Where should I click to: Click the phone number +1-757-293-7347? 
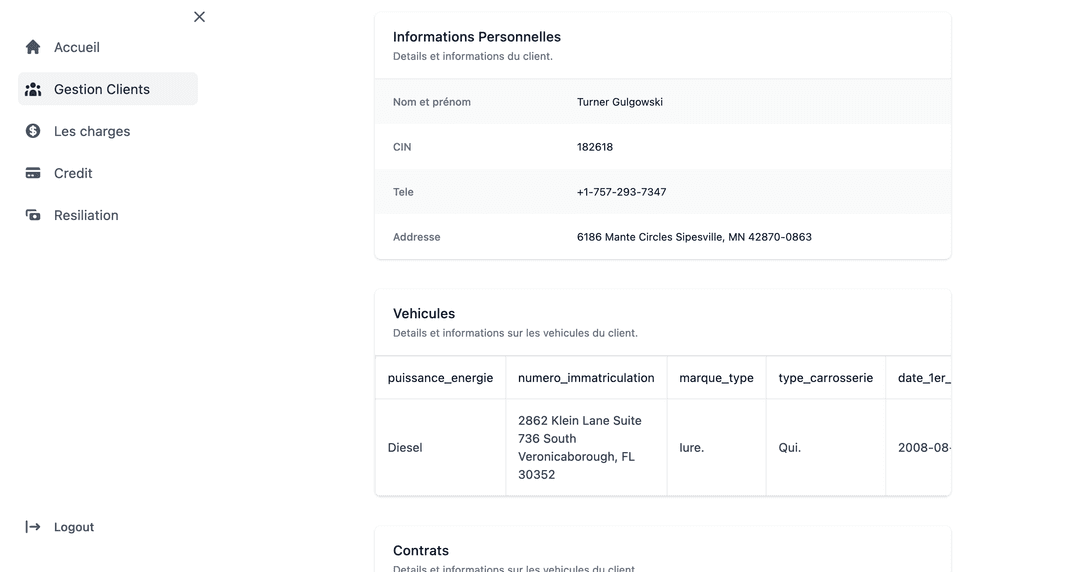click(x=621, y=192)
